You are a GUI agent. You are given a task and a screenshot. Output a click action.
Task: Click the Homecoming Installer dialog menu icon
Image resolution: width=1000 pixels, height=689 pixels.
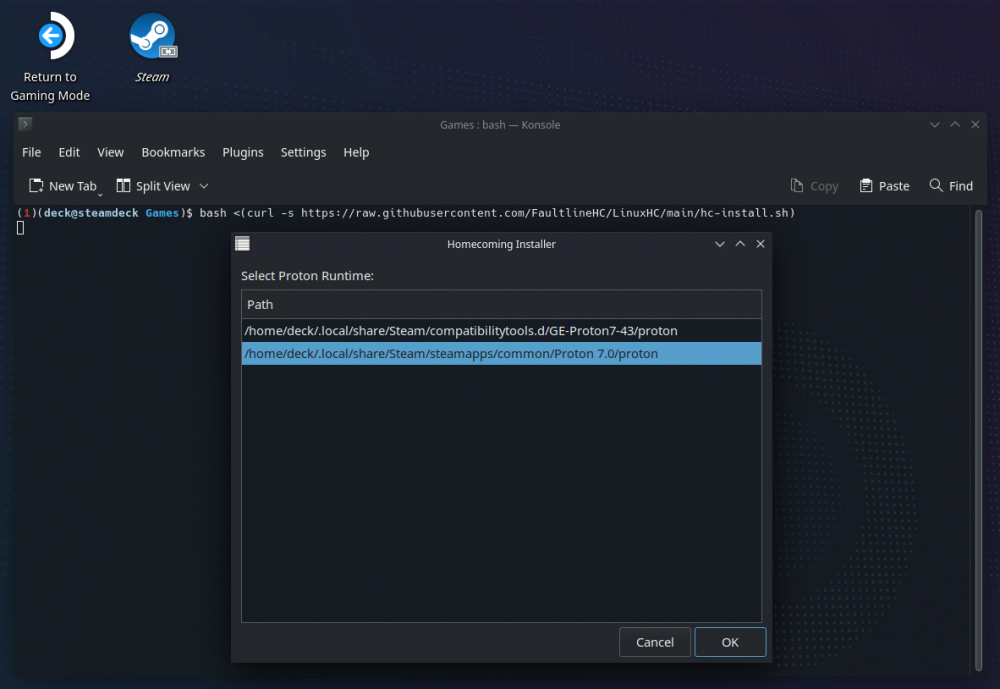tap(242, 244)
